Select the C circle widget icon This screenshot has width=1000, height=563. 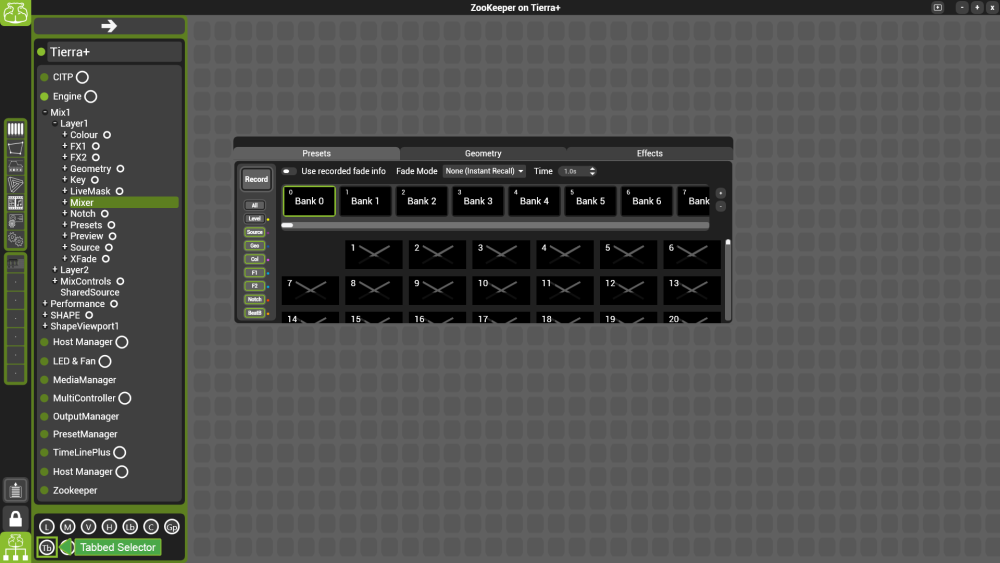coord(151,527)
